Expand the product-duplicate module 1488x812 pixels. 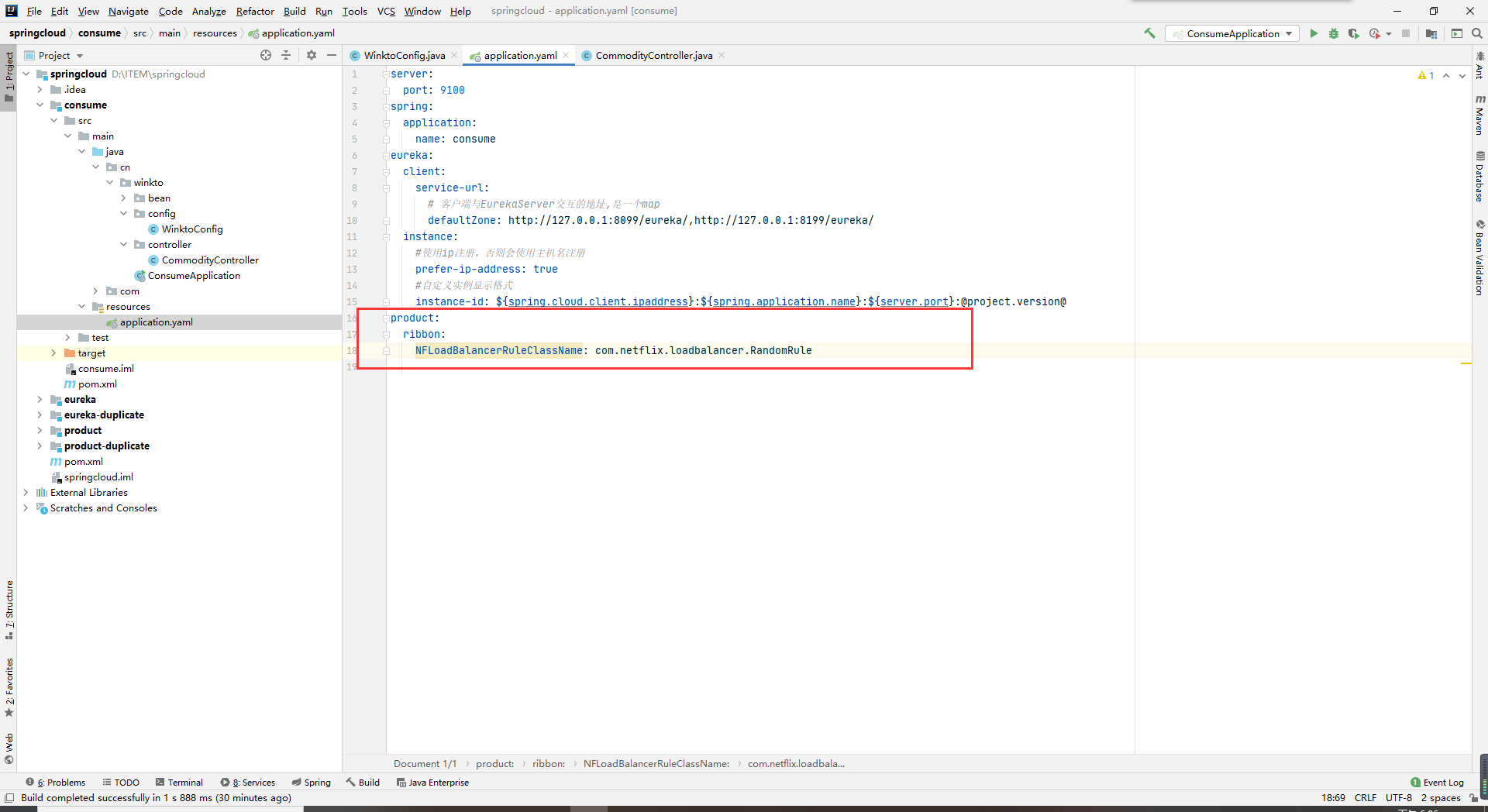[x=40, y=446]
